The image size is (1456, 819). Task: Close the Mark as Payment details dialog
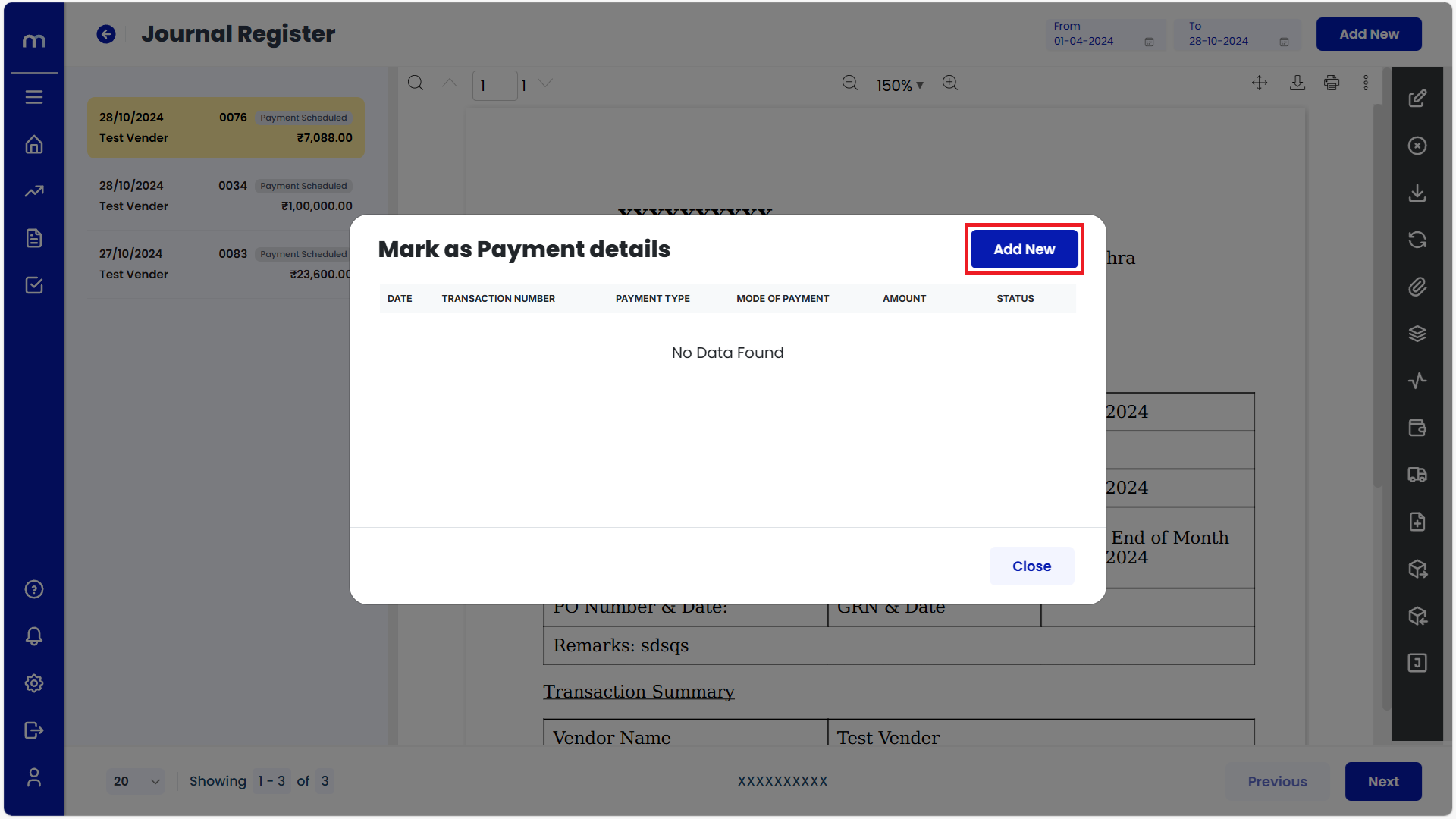(1031, 566)
